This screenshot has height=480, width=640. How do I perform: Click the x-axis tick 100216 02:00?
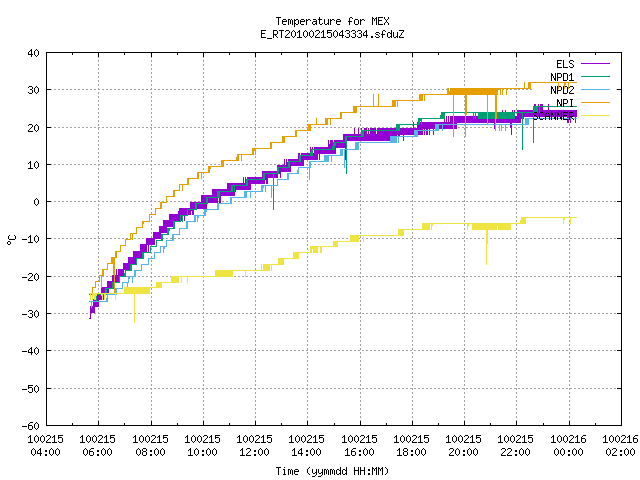(x=620, y=446)
